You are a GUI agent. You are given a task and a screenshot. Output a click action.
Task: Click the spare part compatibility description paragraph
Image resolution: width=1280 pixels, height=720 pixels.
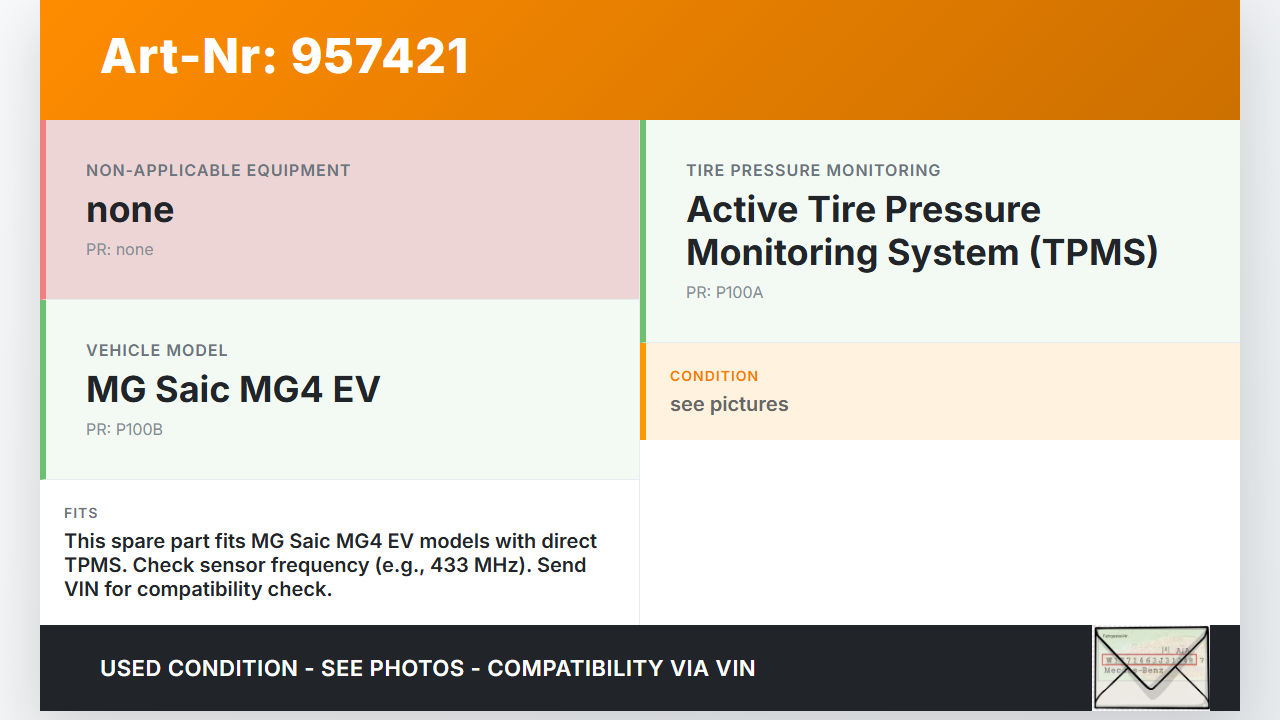click(331, 565)
